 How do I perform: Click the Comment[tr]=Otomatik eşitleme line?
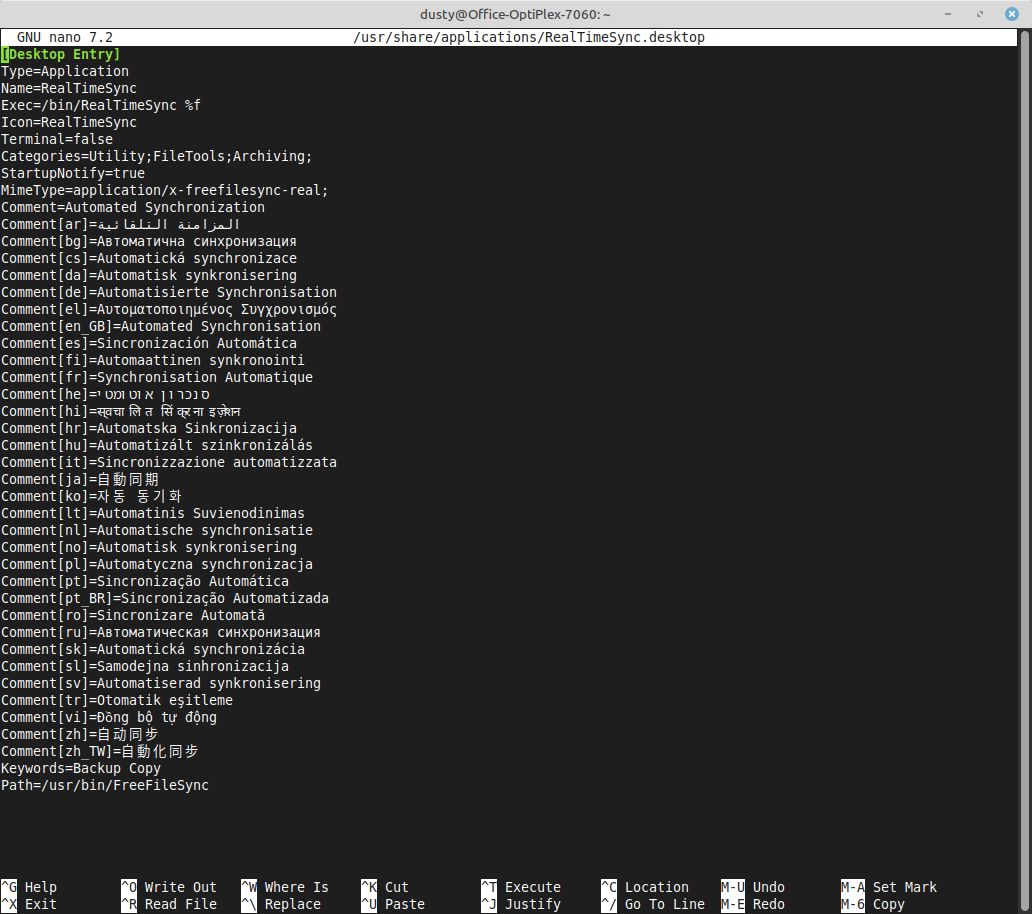[117, 700]
